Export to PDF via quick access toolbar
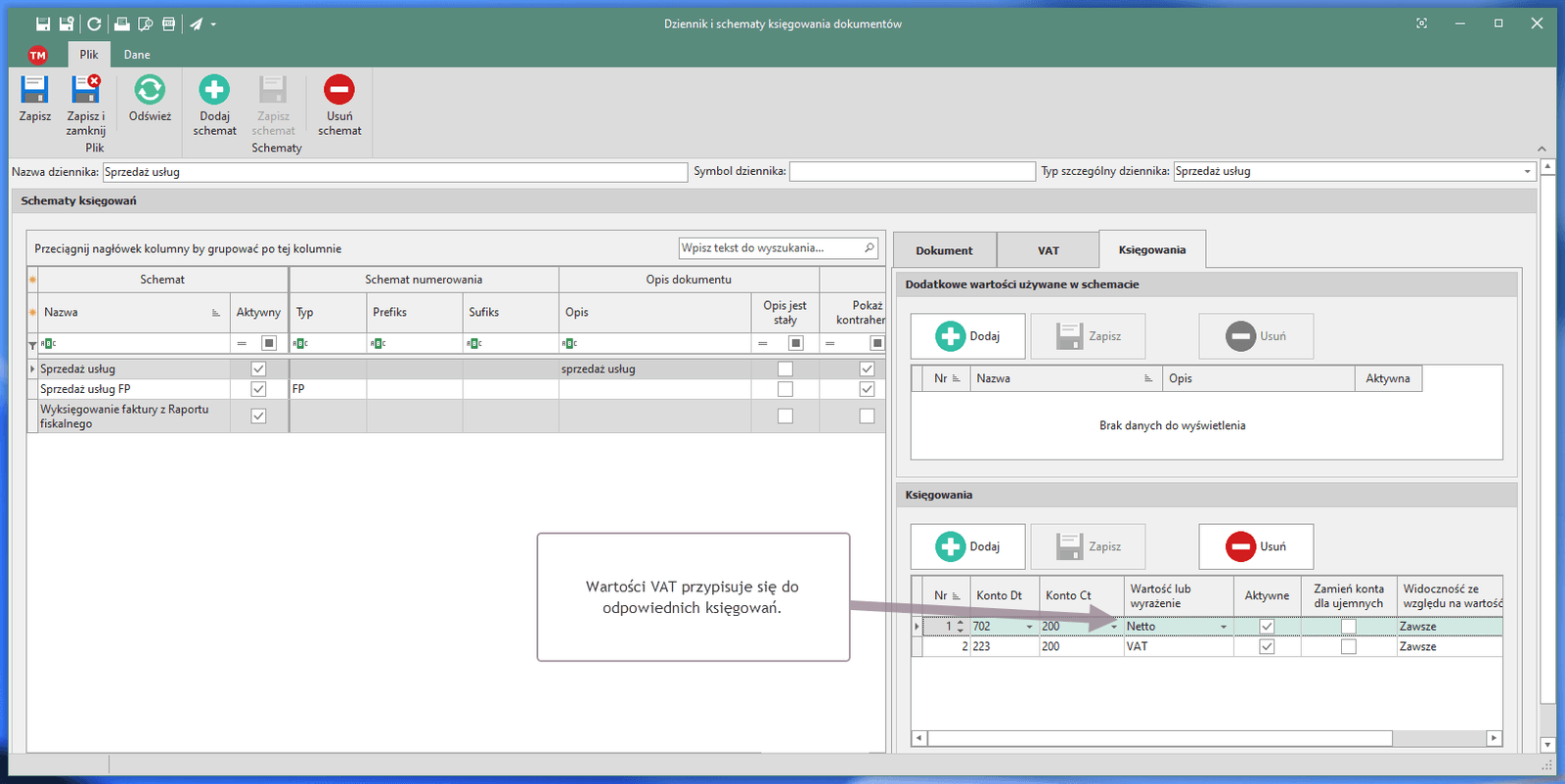 [x=169, y=24]
